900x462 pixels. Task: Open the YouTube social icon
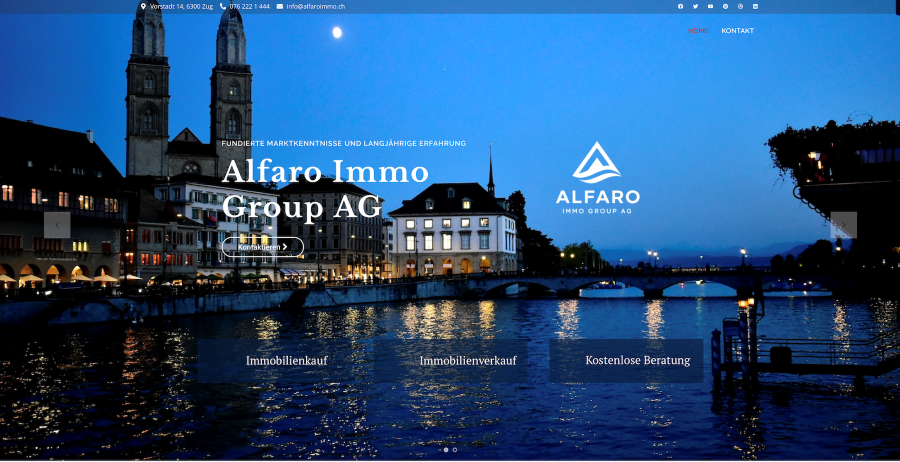(711, 6)
